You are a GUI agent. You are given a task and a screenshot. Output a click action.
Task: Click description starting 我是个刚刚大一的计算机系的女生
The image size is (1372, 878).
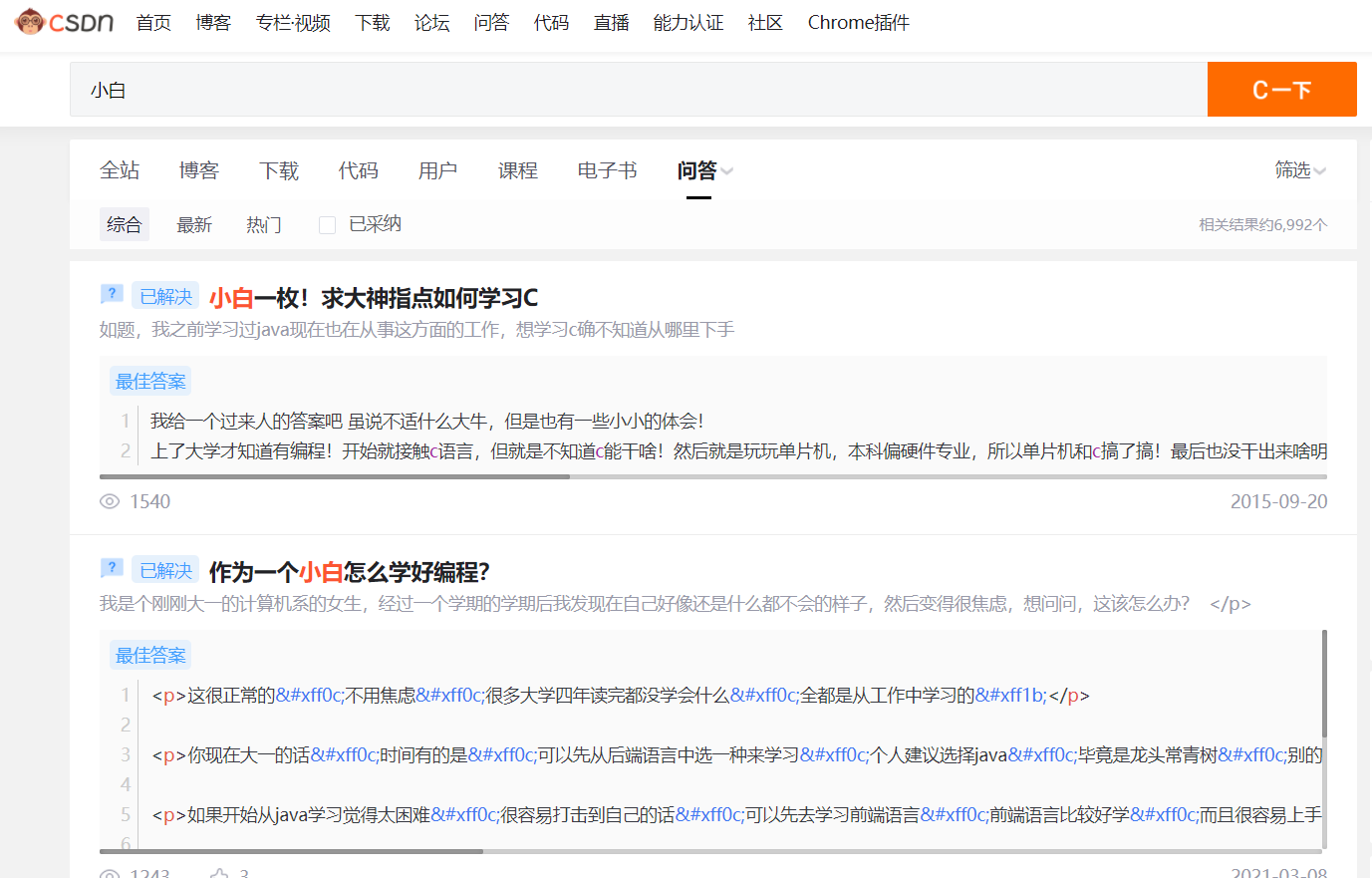click(675, 604)
